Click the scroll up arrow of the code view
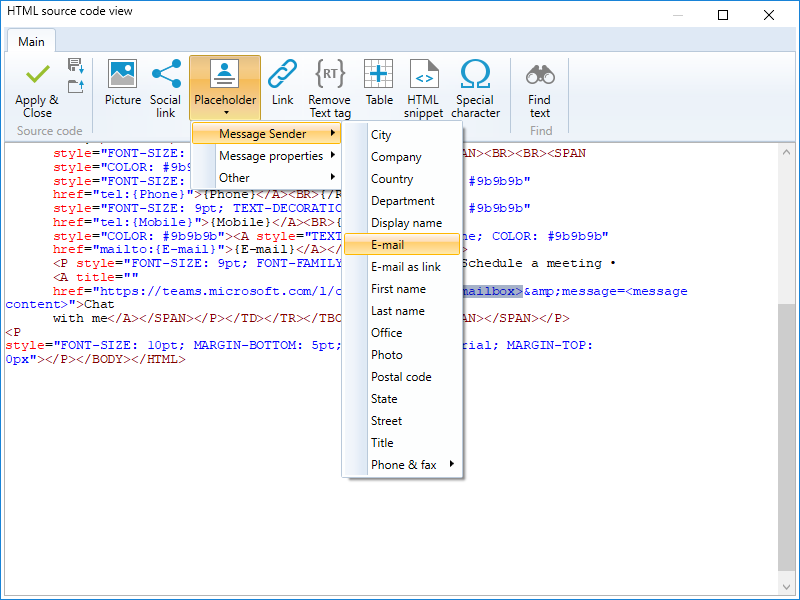This screenshot has width=800, height=600. 786,153
